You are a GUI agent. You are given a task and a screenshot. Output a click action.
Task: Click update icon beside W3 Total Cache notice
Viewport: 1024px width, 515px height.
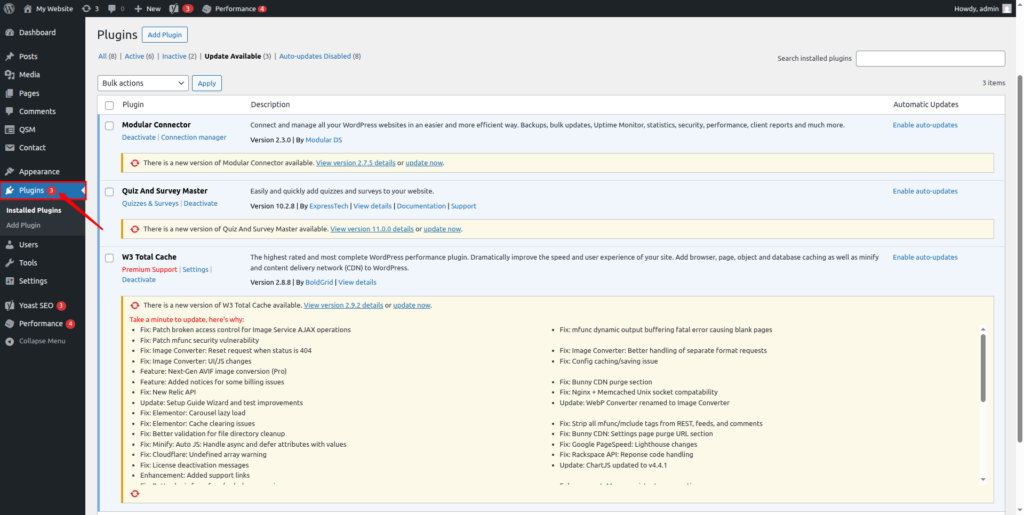(x=135, y=305)
